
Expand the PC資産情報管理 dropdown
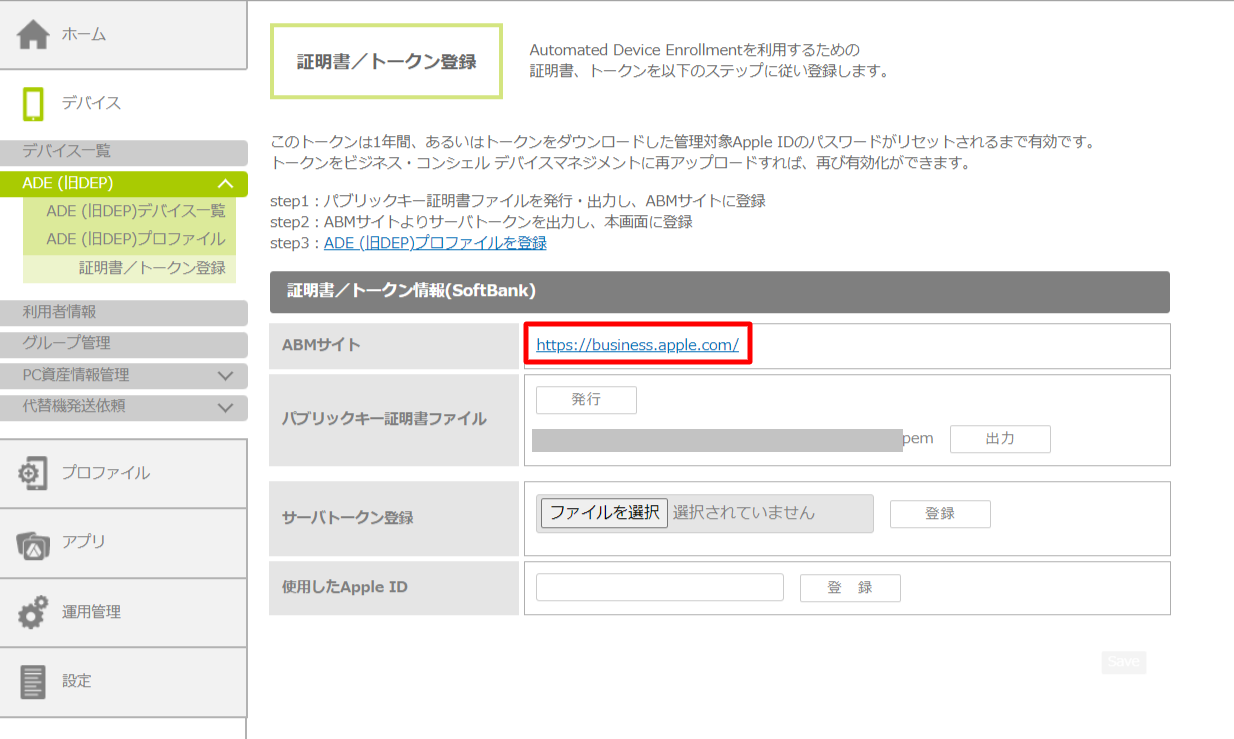pyautogui.click(x=225, y=376)
